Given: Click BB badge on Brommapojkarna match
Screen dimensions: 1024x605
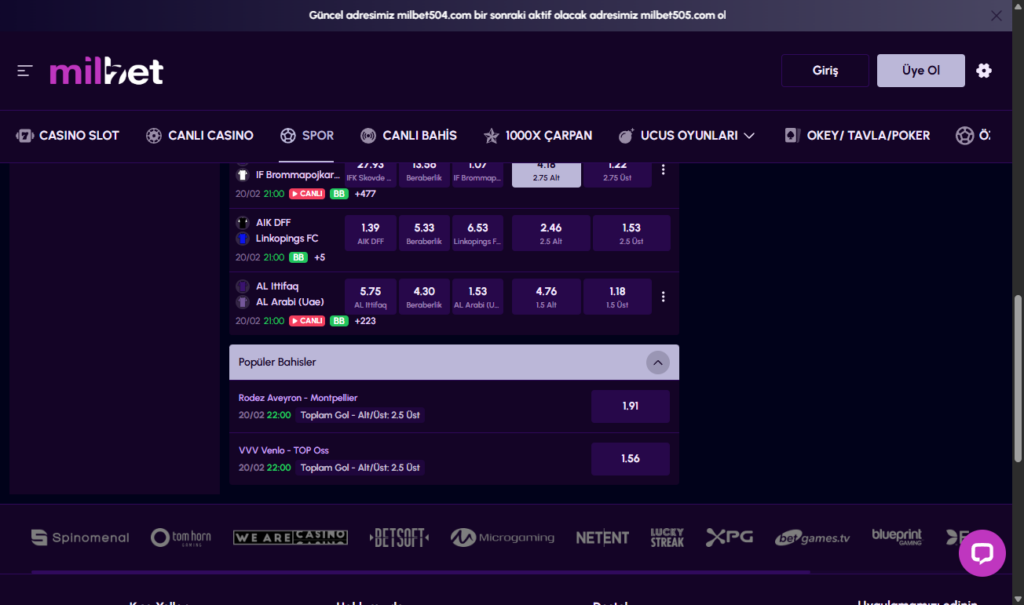Looking at the screenshot, I should (x=339, y=194).
